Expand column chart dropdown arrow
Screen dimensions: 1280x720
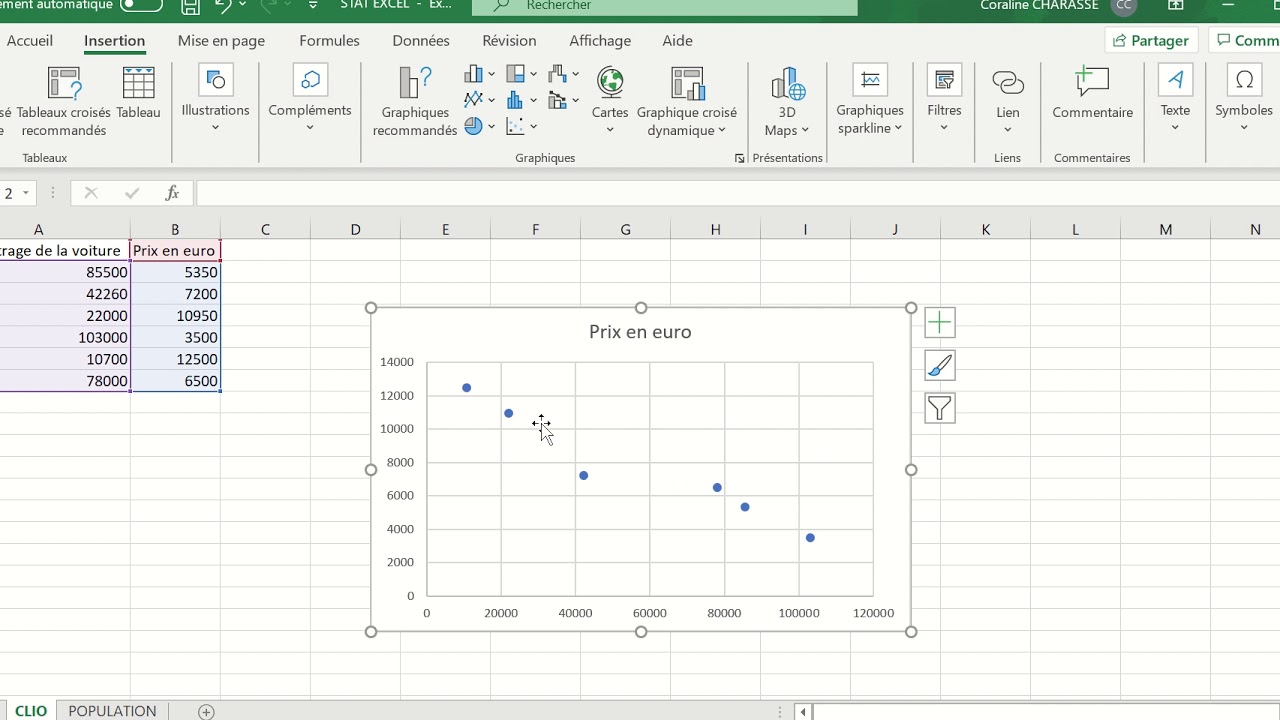[491, 74]
